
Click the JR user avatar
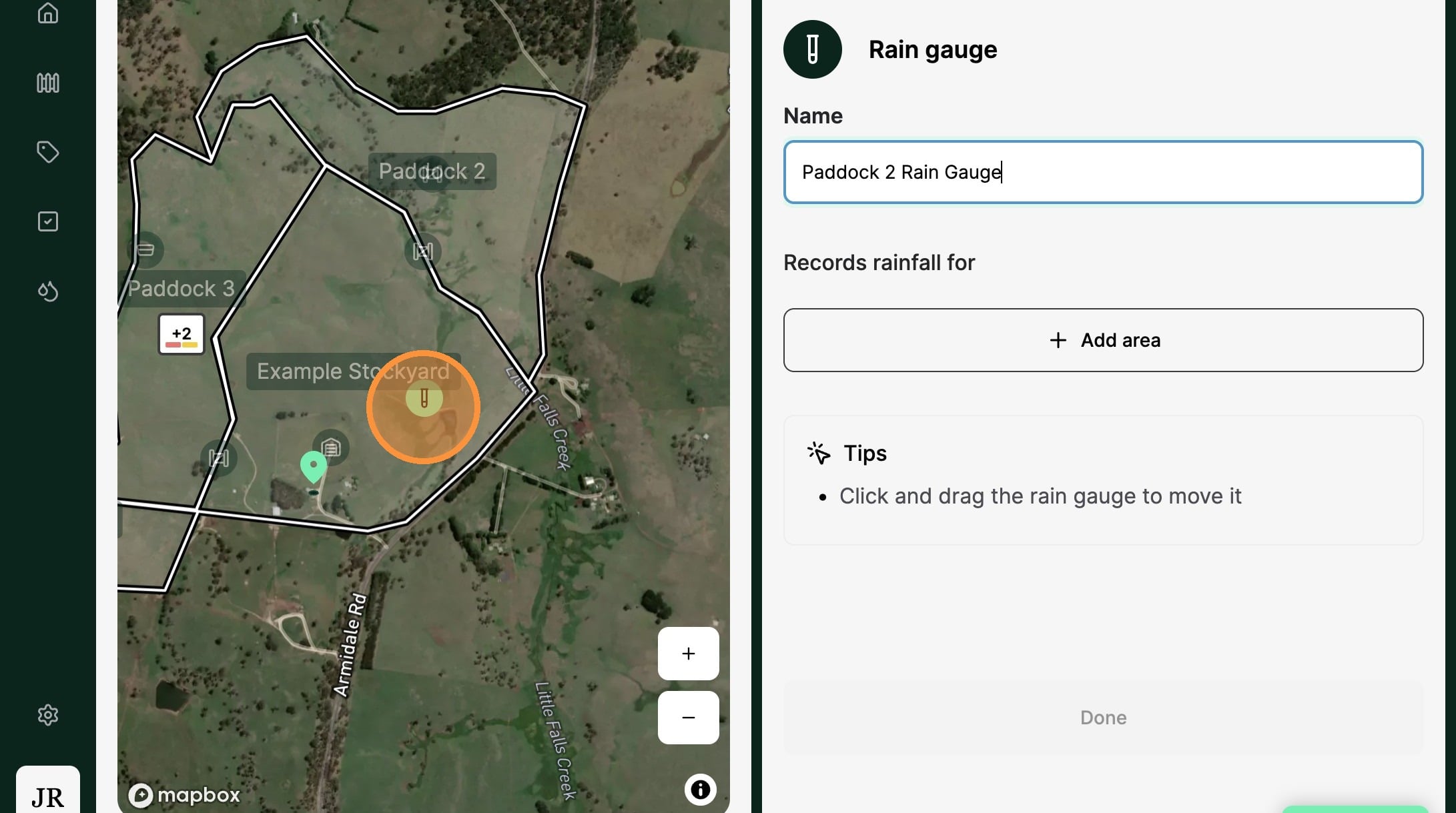tap(47, 795)
